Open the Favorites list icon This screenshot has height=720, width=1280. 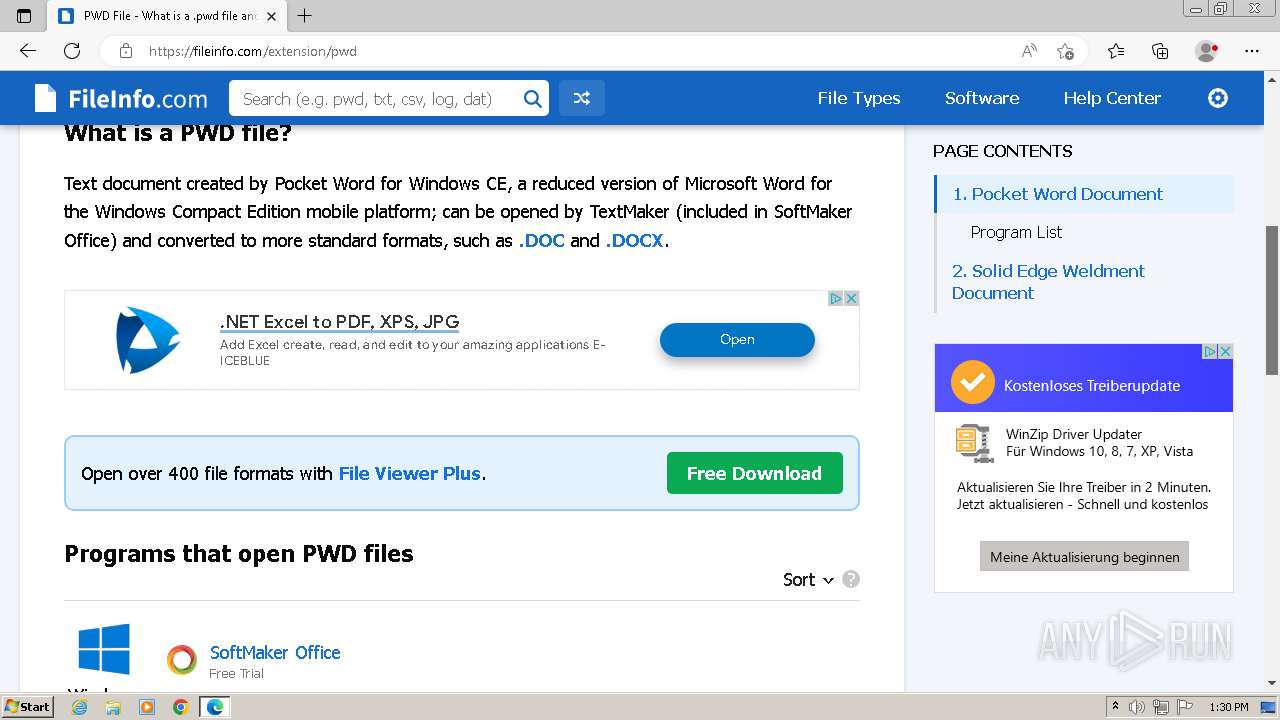pyautogui.click(x=1116, y=51)
